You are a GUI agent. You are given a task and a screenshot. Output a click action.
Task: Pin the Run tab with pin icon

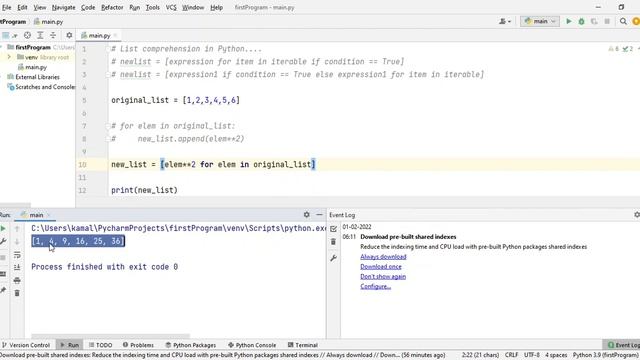click(3, 290)
